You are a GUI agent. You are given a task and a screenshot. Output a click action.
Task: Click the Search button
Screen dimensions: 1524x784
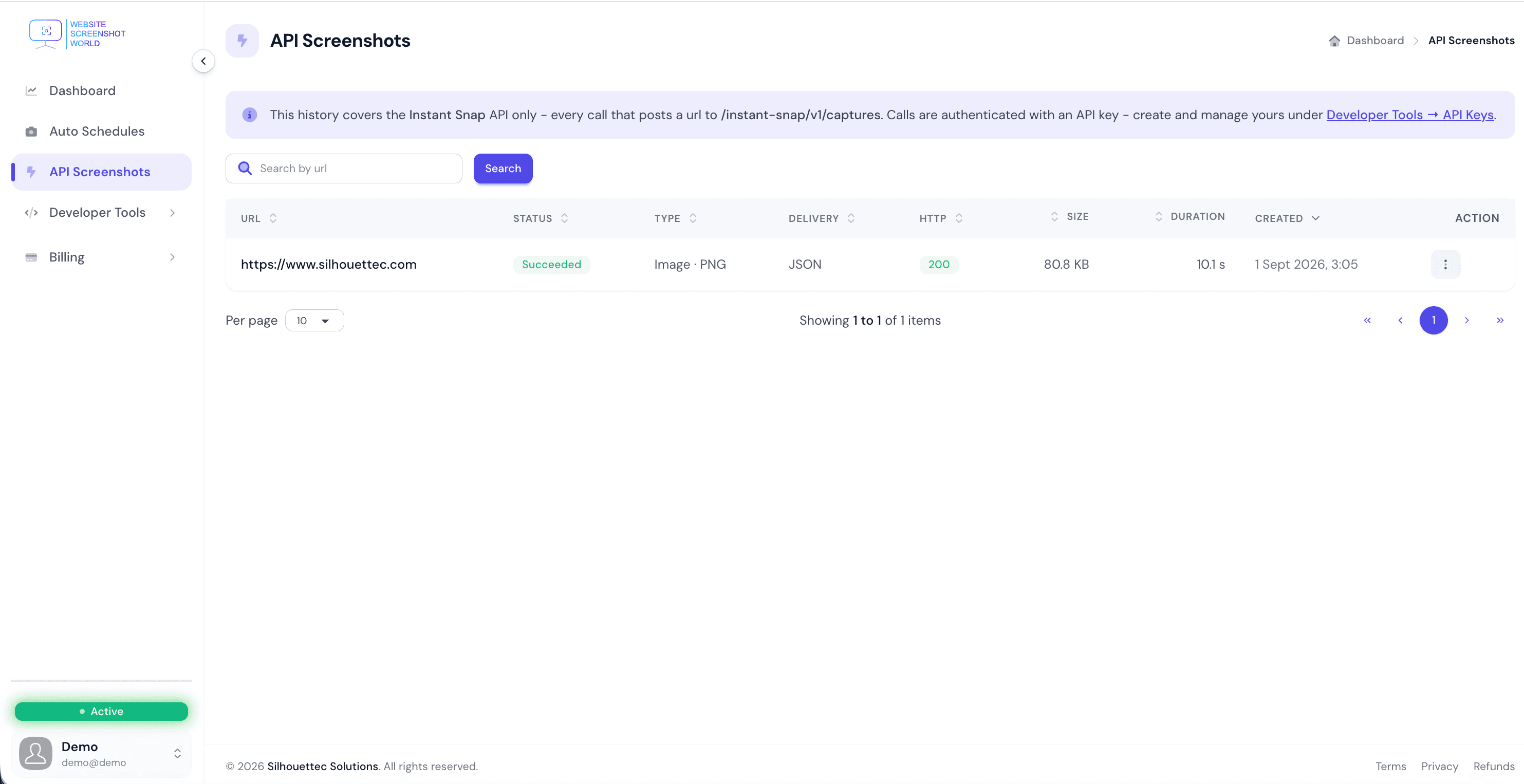[503, 169]
